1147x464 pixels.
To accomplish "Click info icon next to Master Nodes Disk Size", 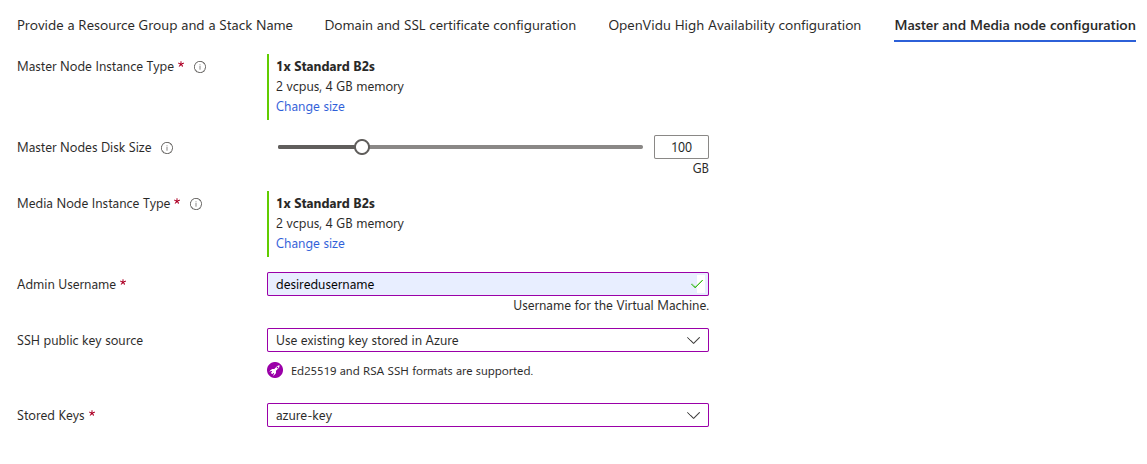I will 167,148.
